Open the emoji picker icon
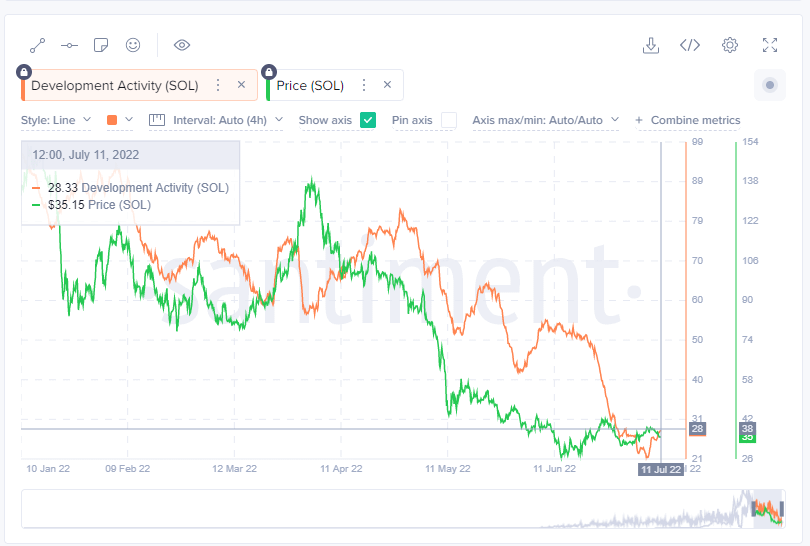This screenshot has width=810, height=546. [x=133, y=45]
